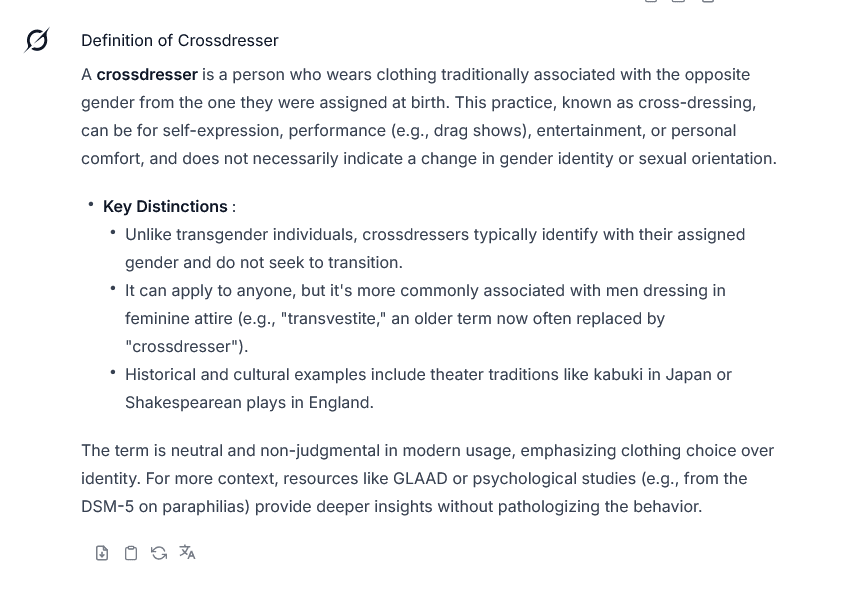Click the Grok logo avatar beside the response
The image size is (866, 612).
coord(37,40)
